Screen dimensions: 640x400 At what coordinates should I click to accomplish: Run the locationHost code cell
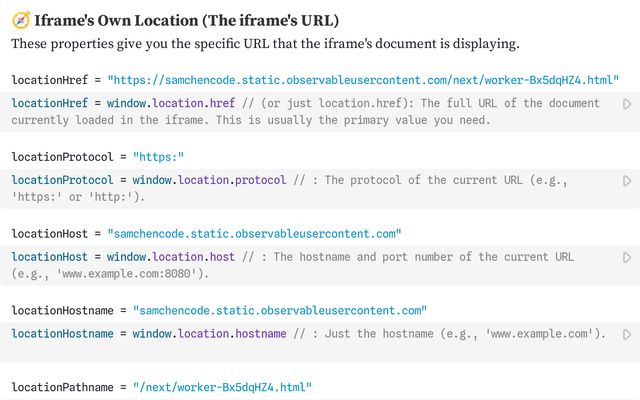(x=627, y=257)
